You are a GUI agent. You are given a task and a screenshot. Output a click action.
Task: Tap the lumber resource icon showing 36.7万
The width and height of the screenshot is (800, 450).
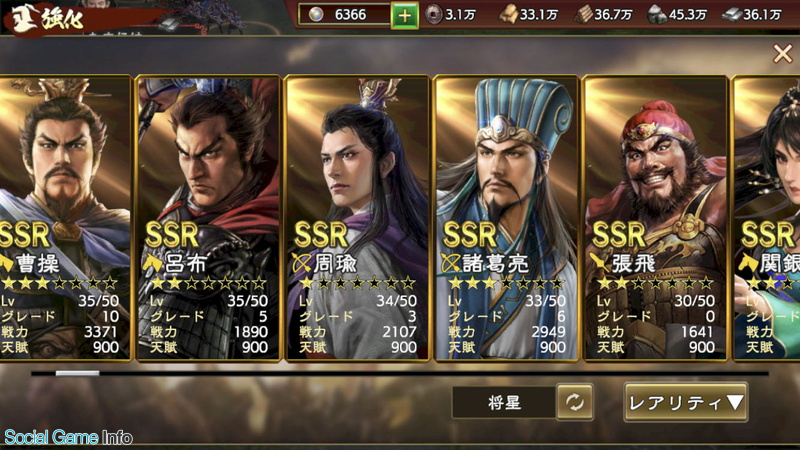(x=583, y=15)
